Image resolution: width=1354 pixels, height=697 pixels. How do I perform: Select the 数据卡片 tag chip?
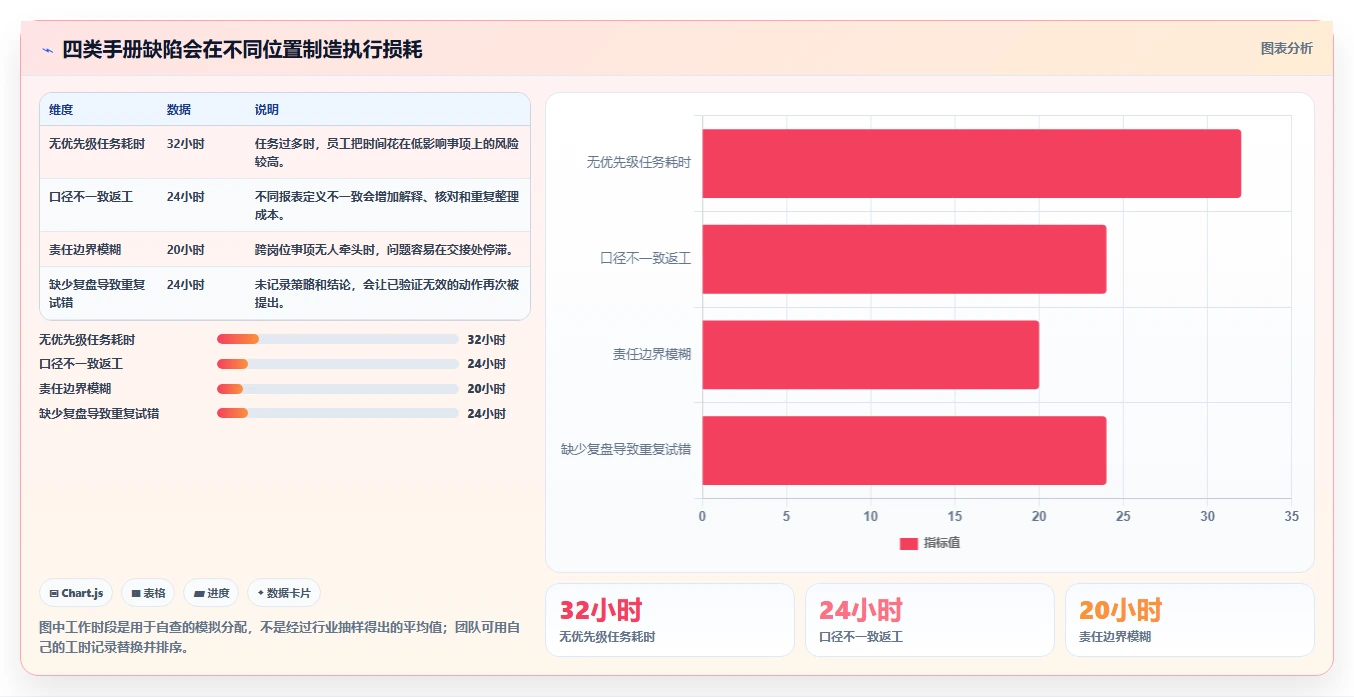coord(284,593)
